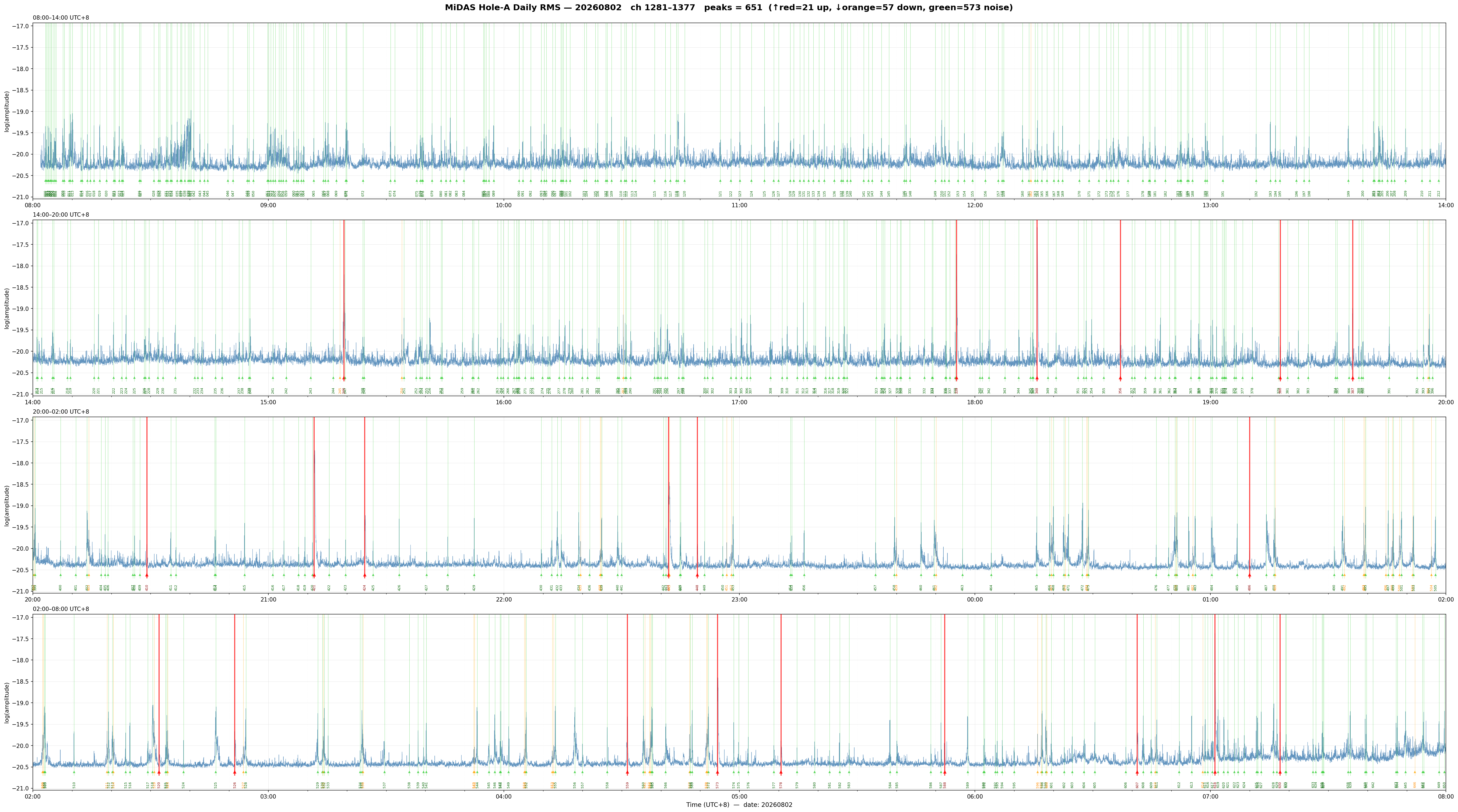Click the green peak label 558
1458x812 pixels.
coord(607,785)
